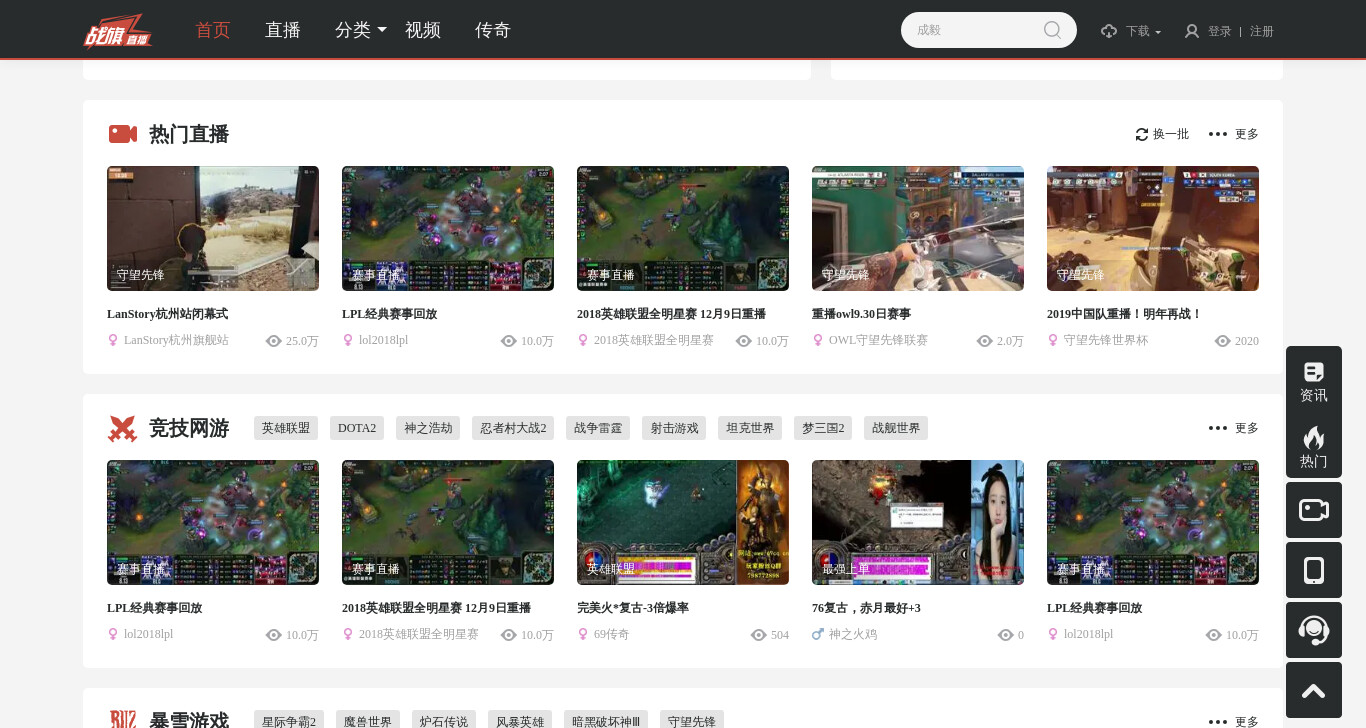This screenshot has height=728, width=1366.
Task: Click 换一批 to refresh streams
Action: (1171, 134)
